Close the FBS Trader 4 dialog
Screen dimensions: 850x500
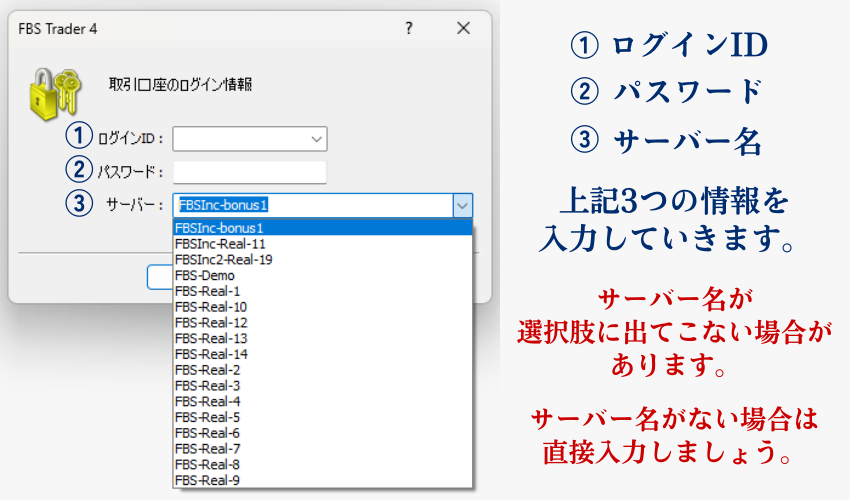pos(463,28)
